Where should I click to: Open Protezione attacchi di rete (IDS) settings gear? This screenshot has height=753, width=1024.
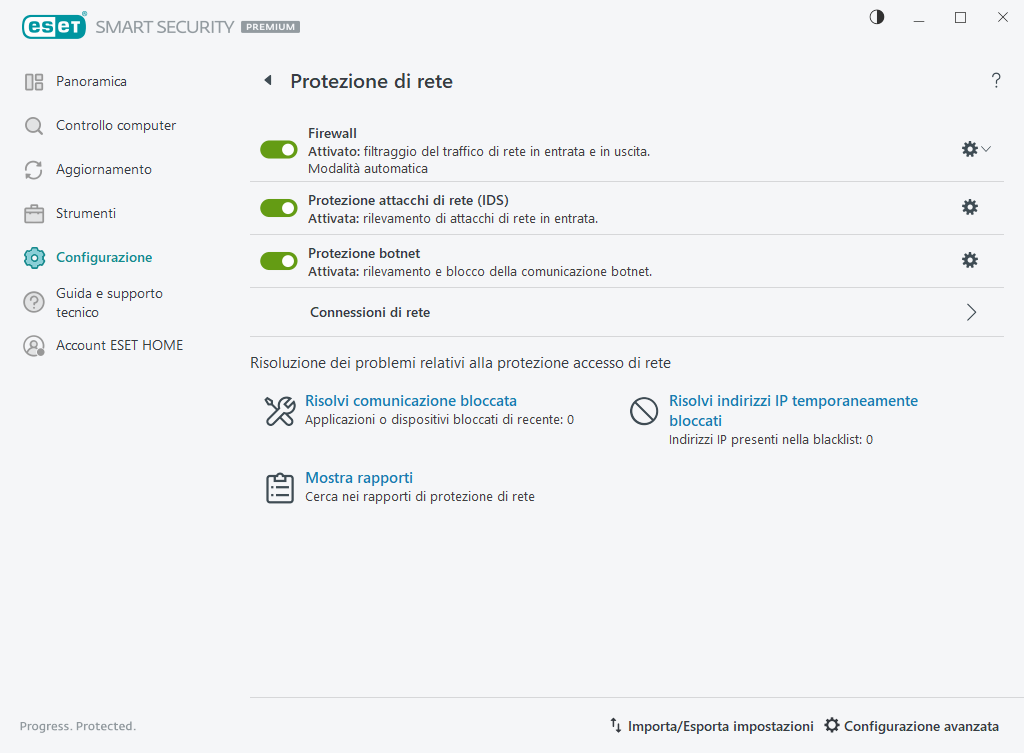click(x=969, y=207)
